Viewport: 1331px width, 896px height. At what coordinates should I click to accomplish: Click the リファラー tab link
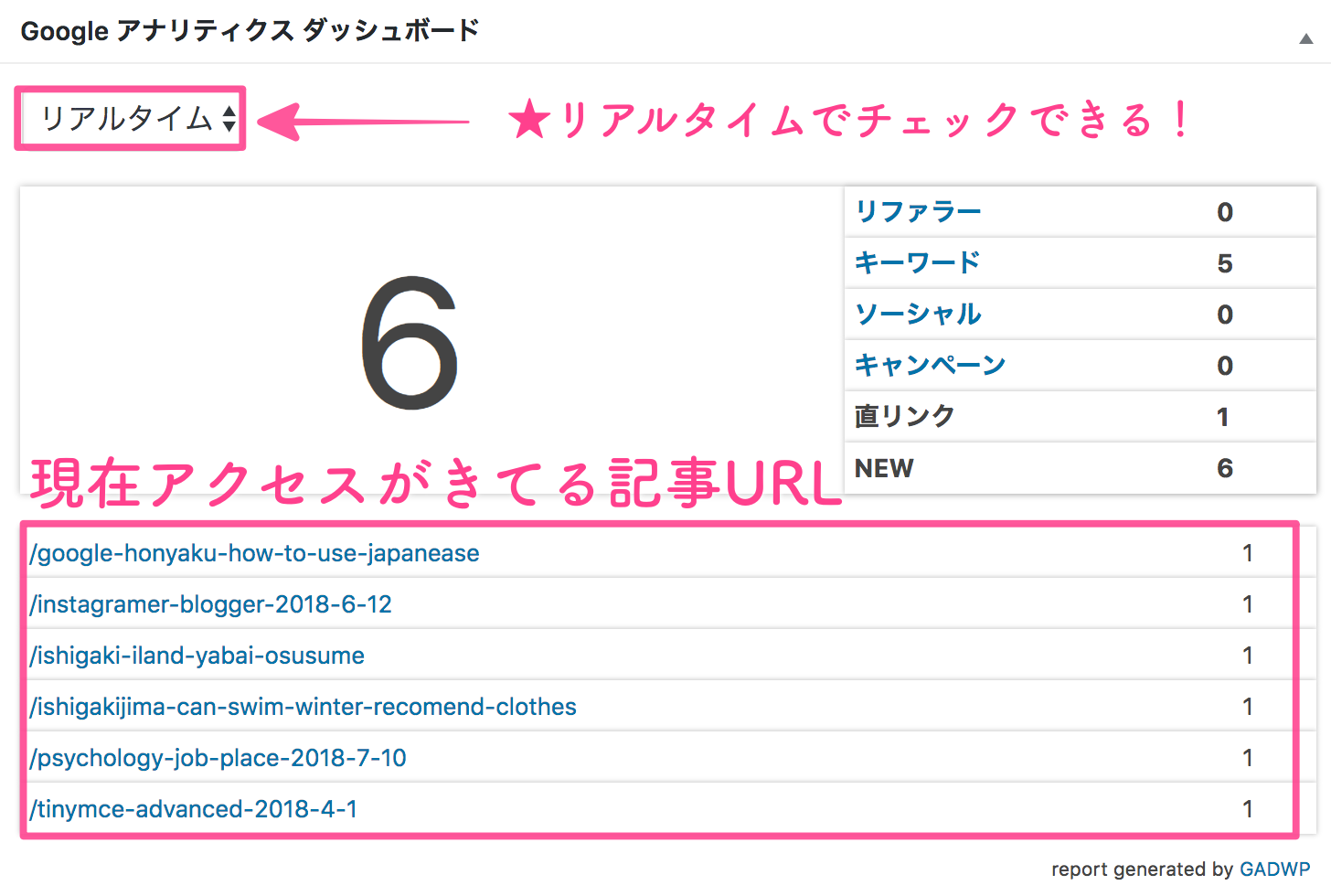(x=918, y=212)
